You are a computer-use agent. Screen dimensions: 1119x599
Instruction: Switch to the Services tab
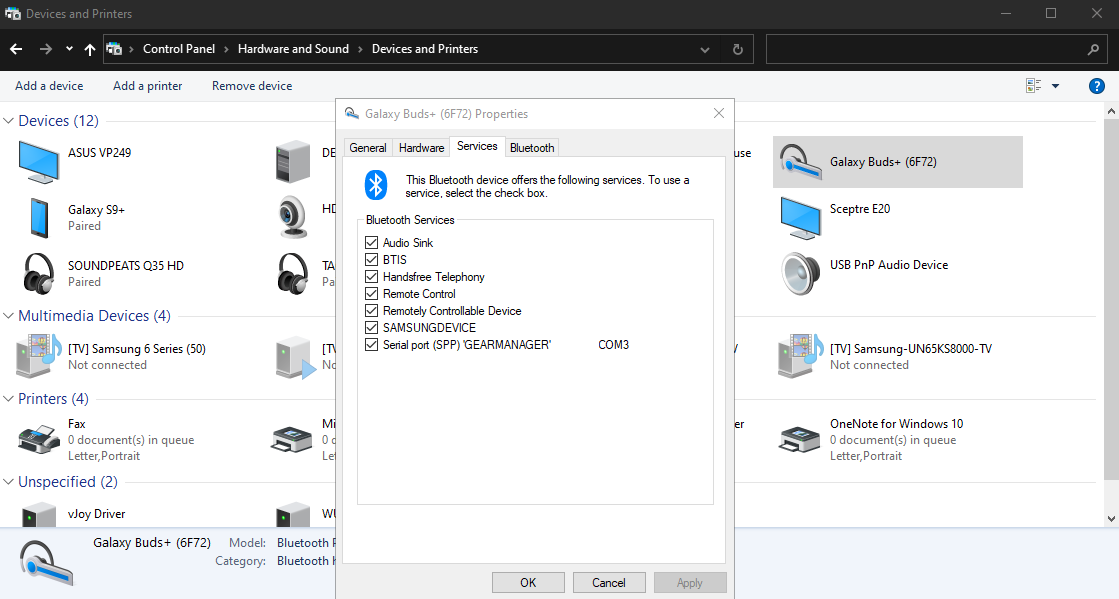pos(477,146)
